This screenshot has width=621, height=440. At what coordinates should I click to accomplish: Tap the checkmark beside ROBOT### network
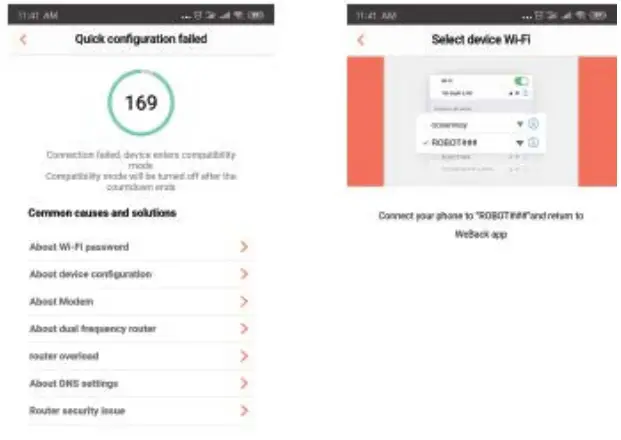(x=426, y=143)
